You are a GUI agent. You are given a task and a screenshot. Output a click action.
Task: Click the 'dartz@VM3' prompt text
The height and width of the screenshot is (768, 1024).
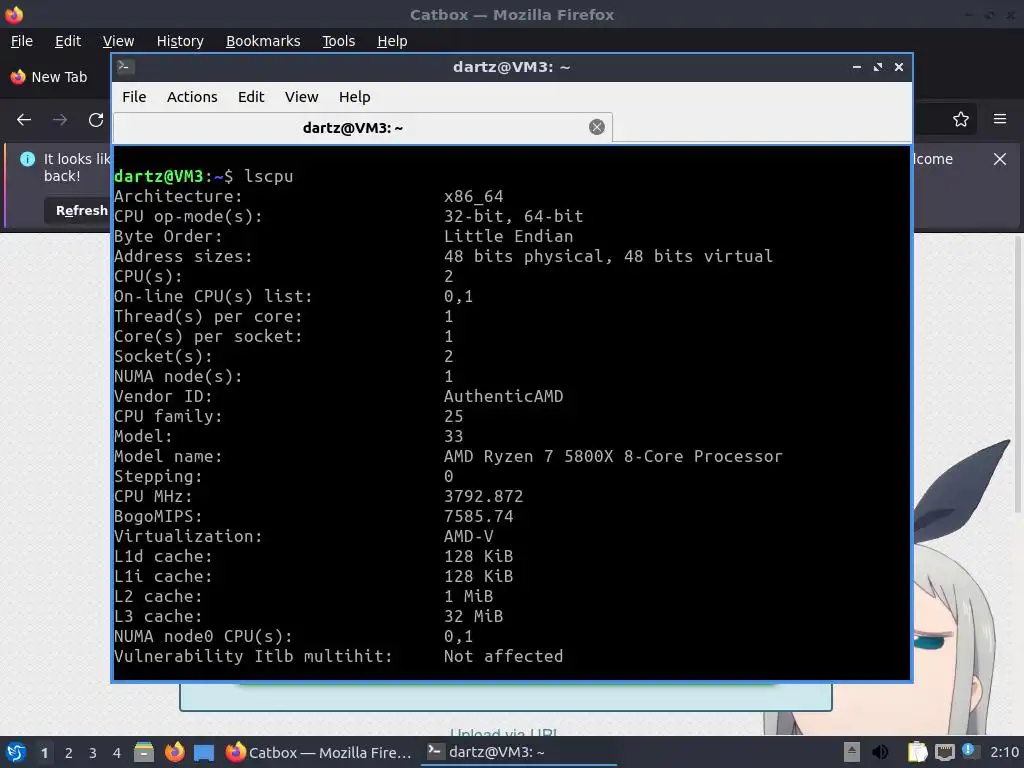point(159,176)
